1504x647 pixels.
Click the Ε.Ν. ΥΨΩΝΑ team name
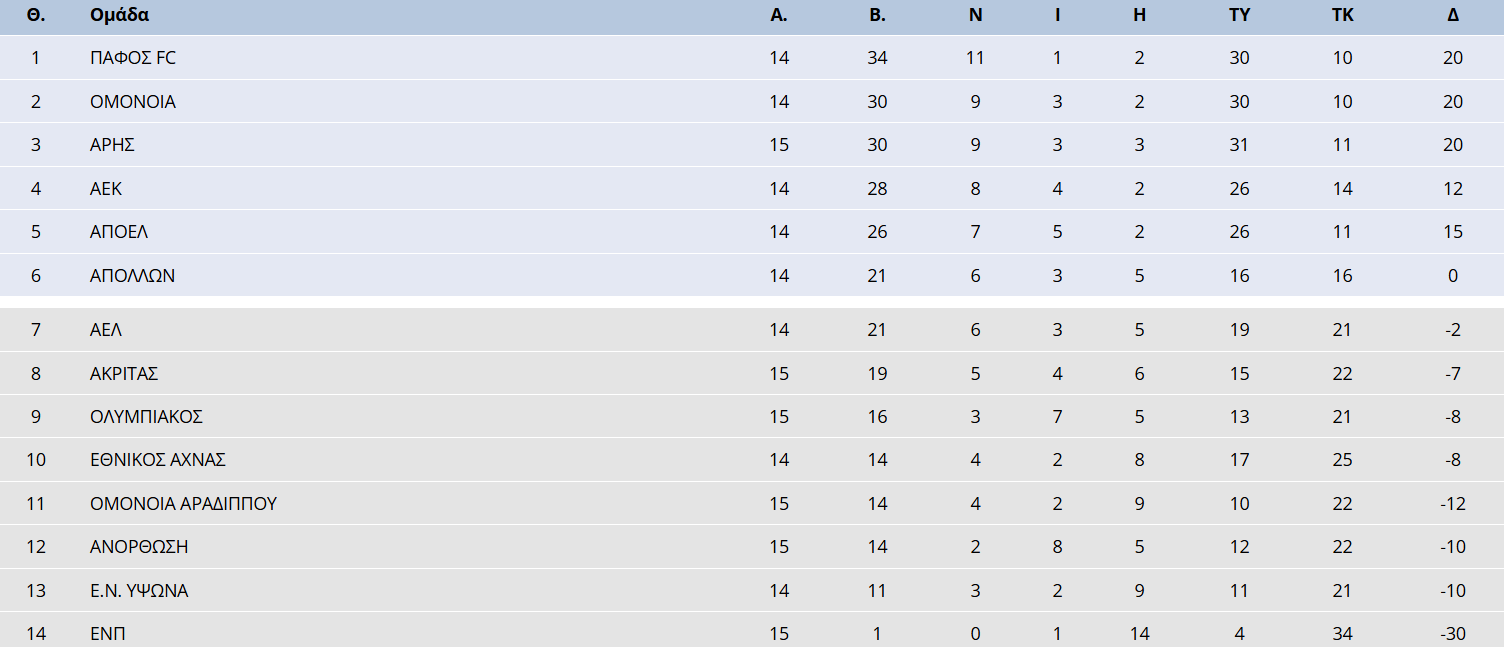point(139,591)
